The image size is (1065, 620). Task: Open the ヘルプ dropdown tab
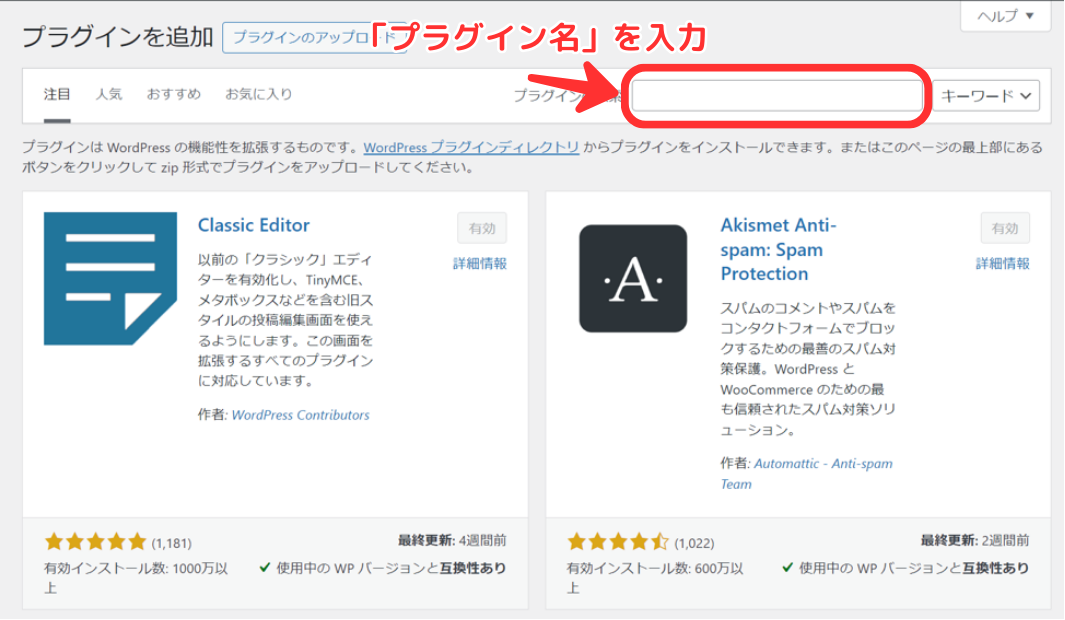pos(1005,16)
